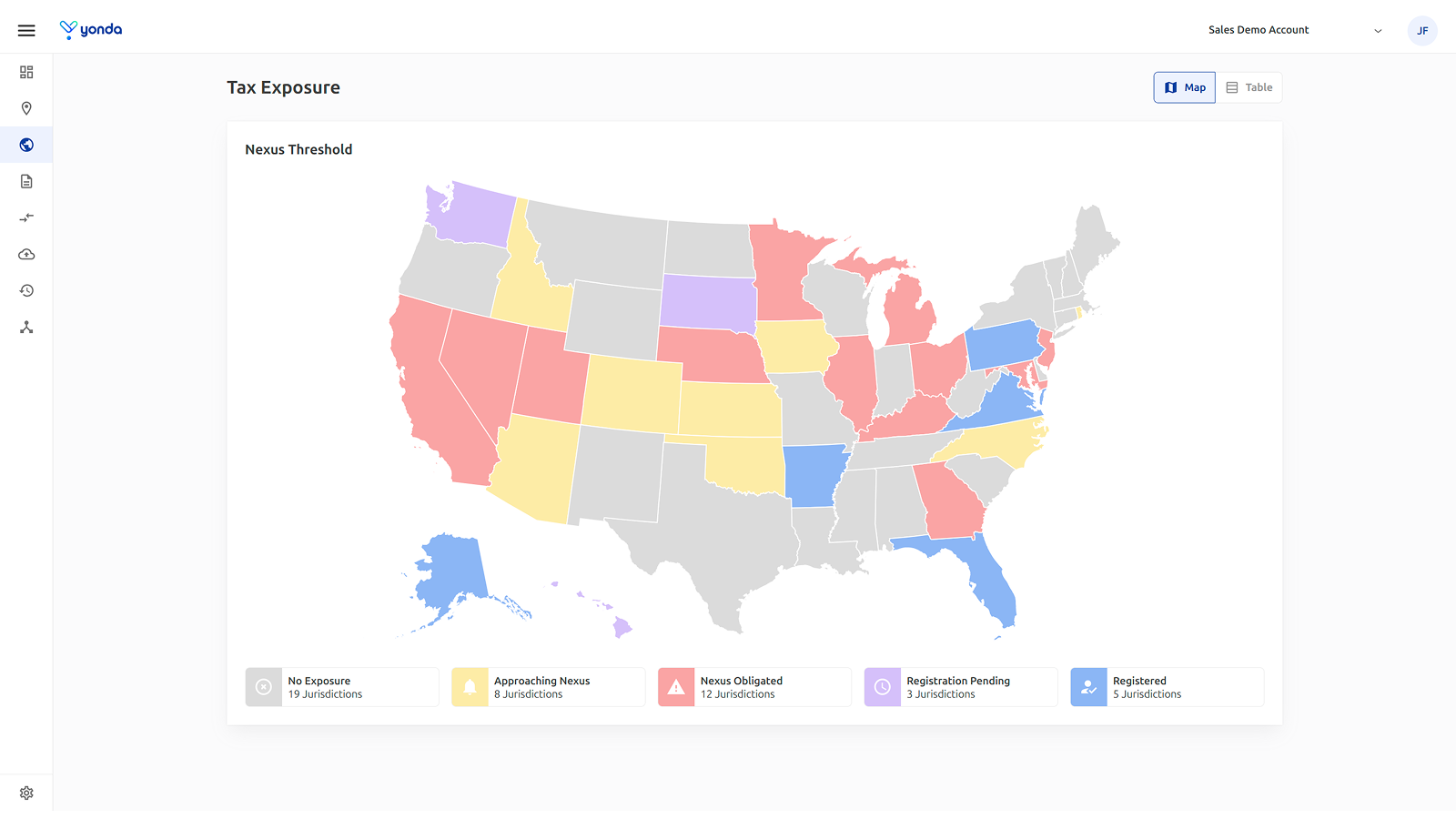
Task: Click the No Exposure legend card
Action: [x=342, y=687]
